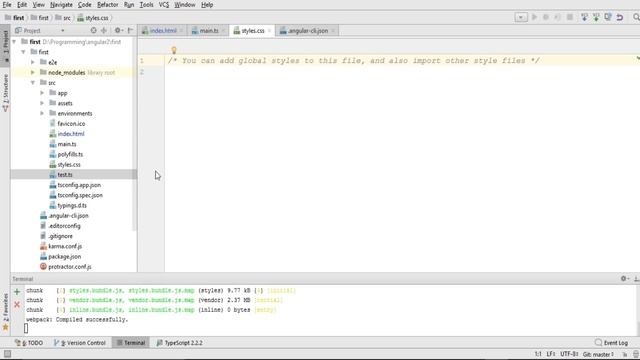This screenshot has width=640, height=360.
Task: Click the Run button in the toolbar
Action: click(x=534, y=17)
